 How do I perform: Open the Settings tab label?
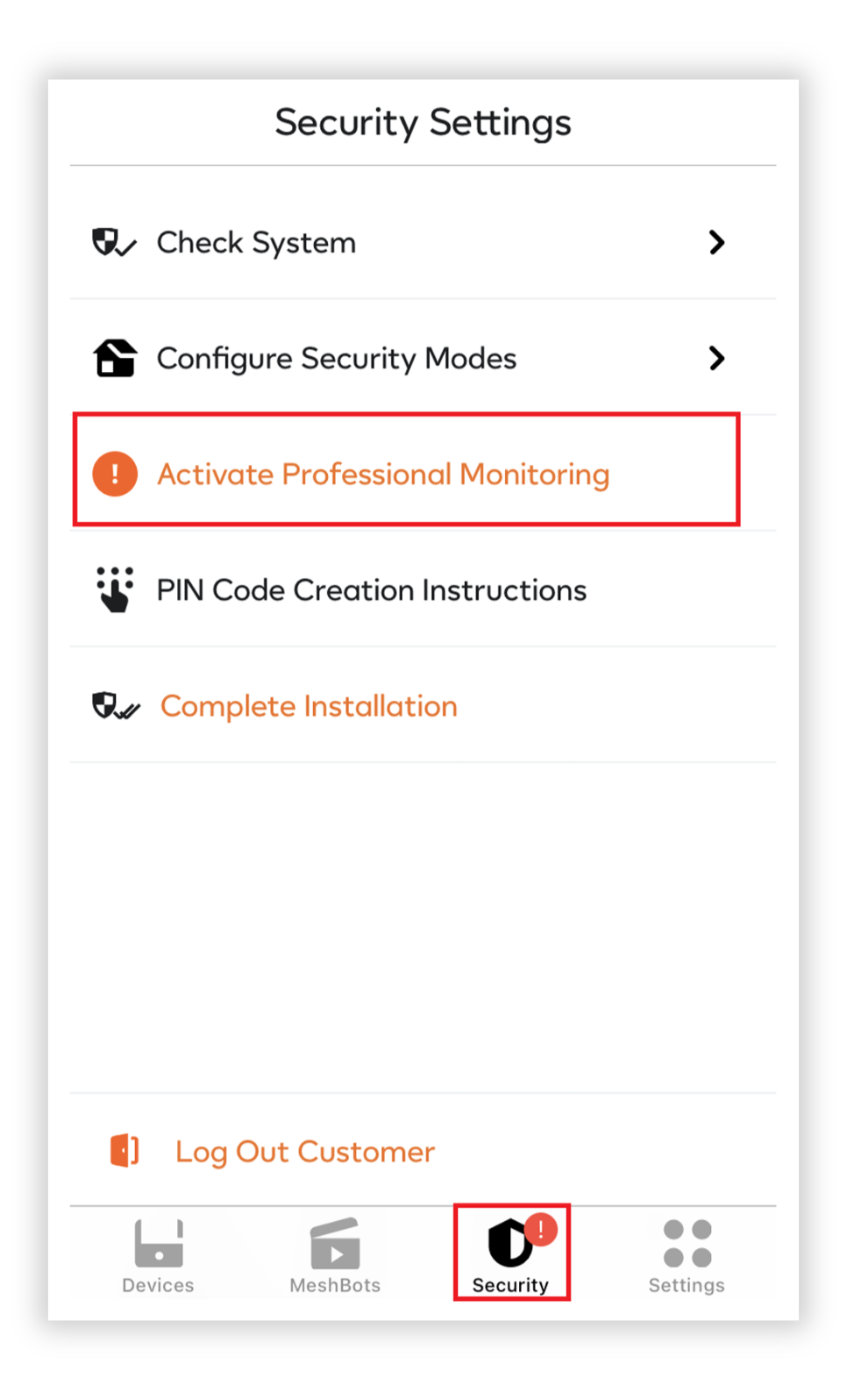[x=687, y=1285]
